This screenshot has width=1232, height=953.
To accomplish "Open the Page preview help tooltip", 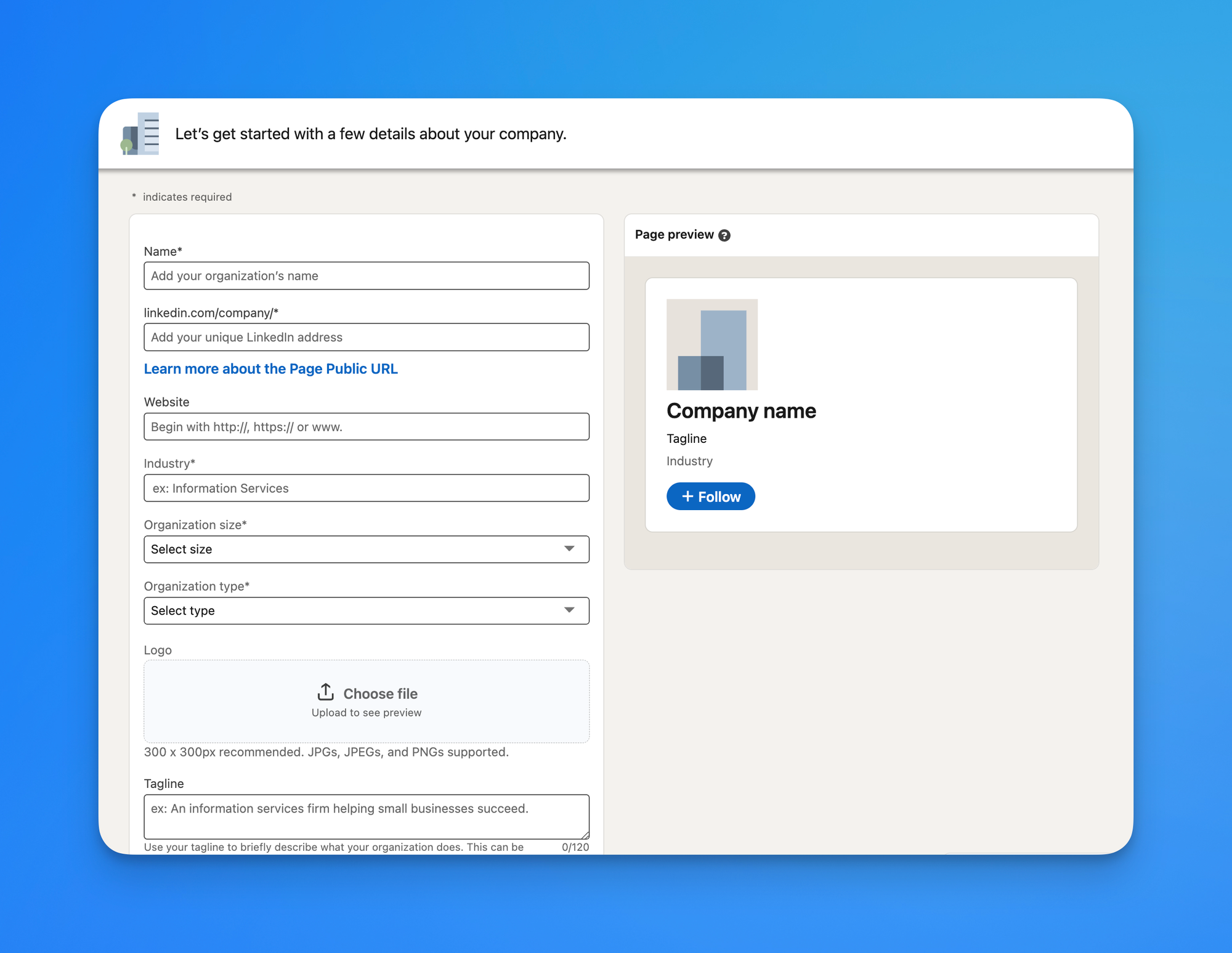I will (725, 235).
